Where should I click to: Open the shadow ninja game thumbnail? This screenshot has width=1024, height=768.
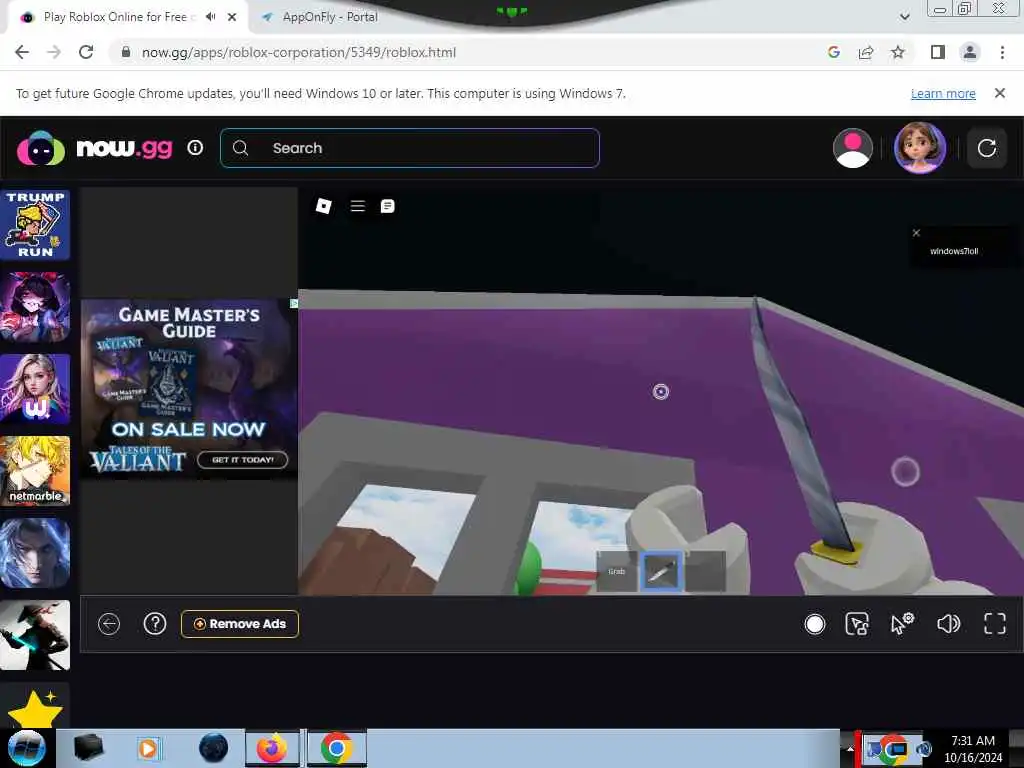(35, 635)
